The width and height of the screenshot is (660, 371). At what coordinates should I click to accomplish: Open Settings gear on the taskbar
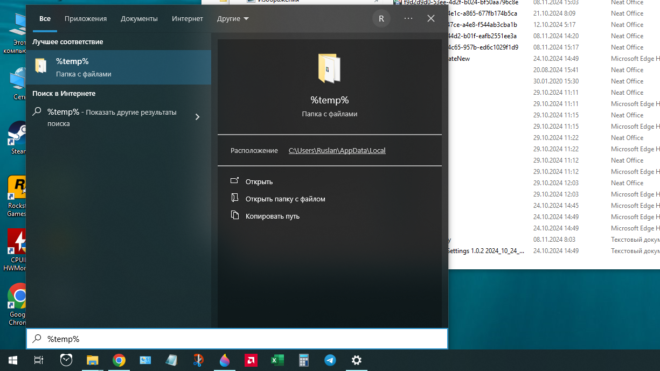click(357, 360)
